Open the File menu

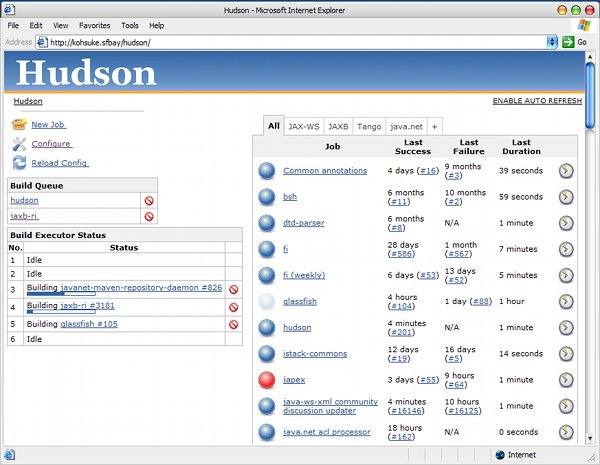(13, 25)
